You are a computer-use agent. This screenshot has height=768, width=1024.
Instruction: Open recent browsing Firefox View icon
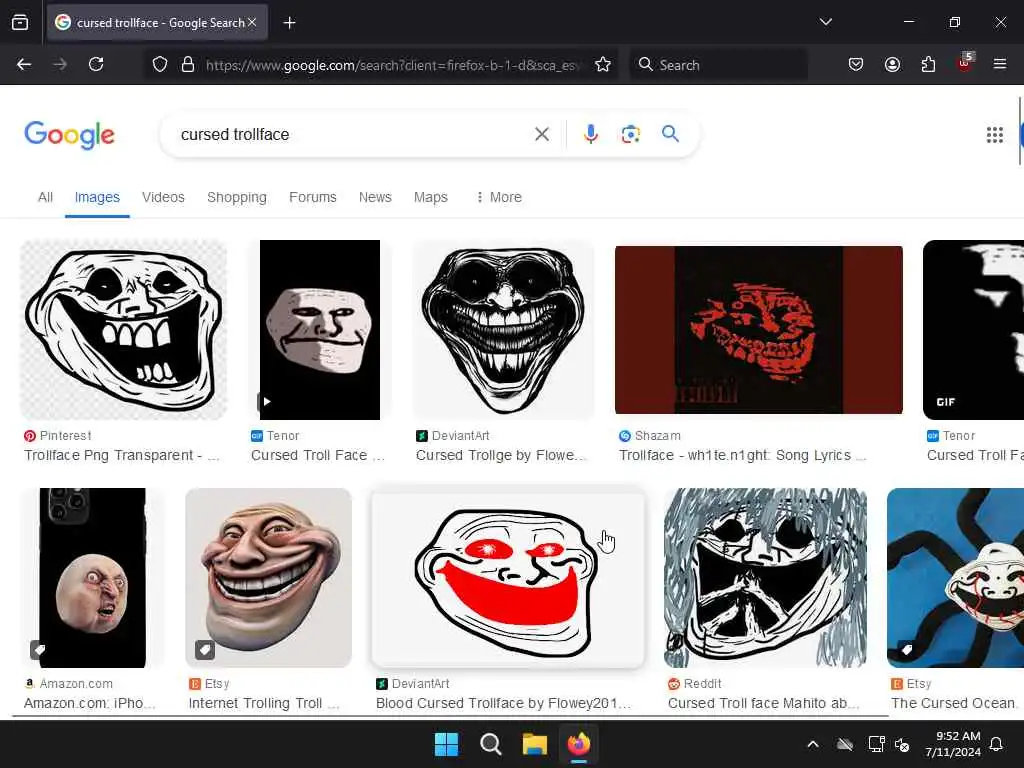point(20,22)
